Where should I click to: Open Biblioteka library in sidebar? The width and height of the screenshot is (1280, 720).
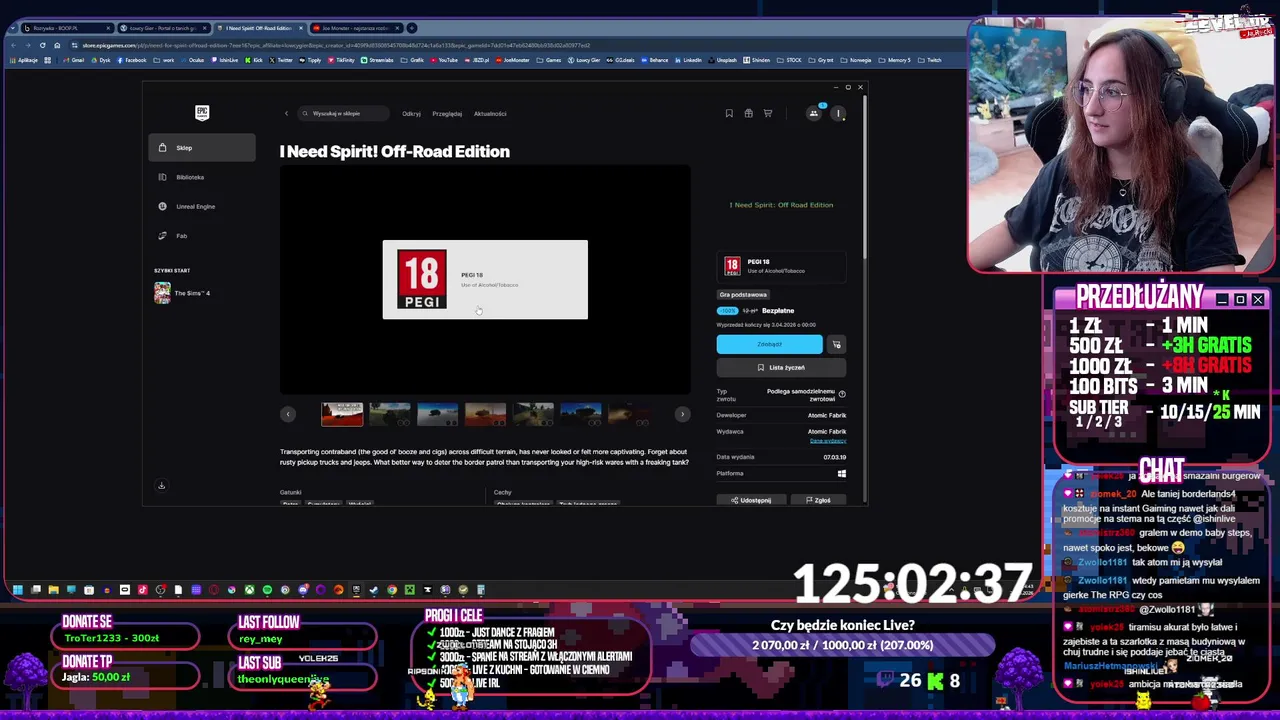[202, 177]
